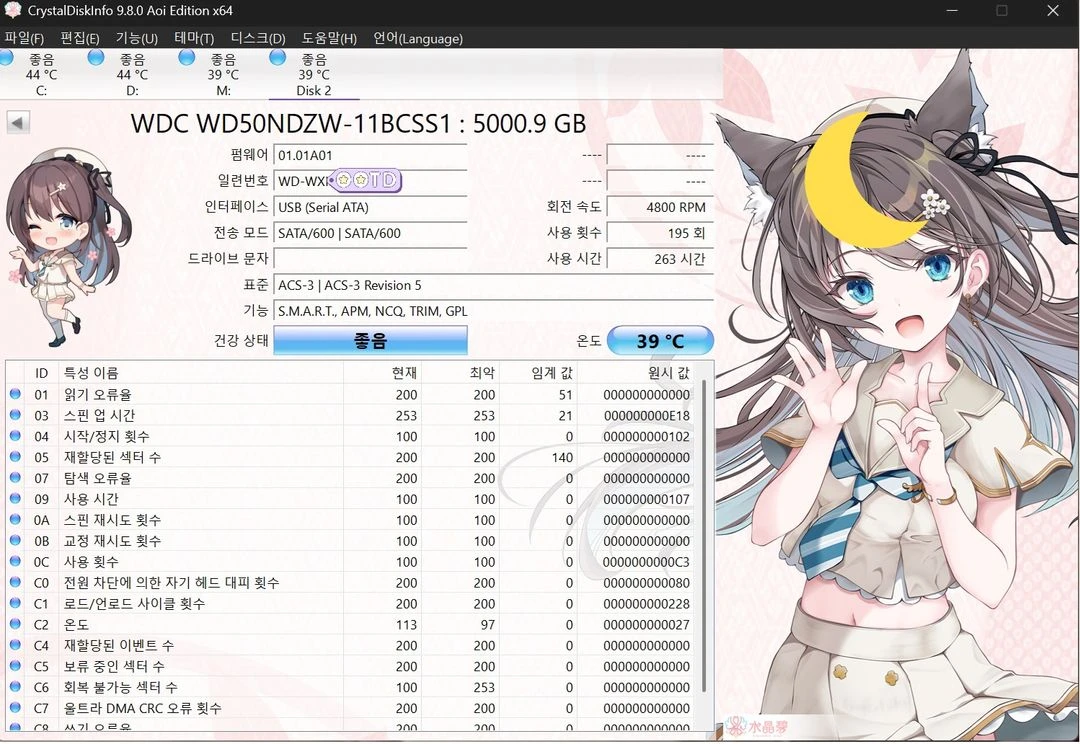Click the ID column header
The height and width of the screenshot is (744, 1080).
point(41,373)
